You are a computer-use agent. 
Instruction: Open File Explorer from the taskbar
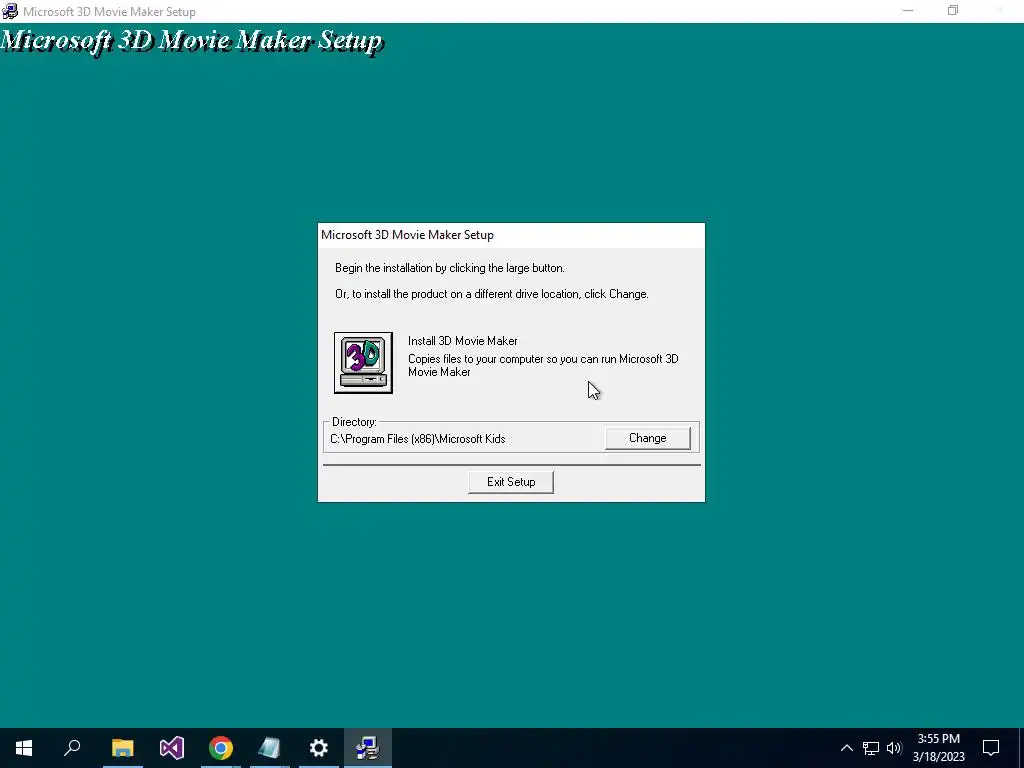pos(122,748)
